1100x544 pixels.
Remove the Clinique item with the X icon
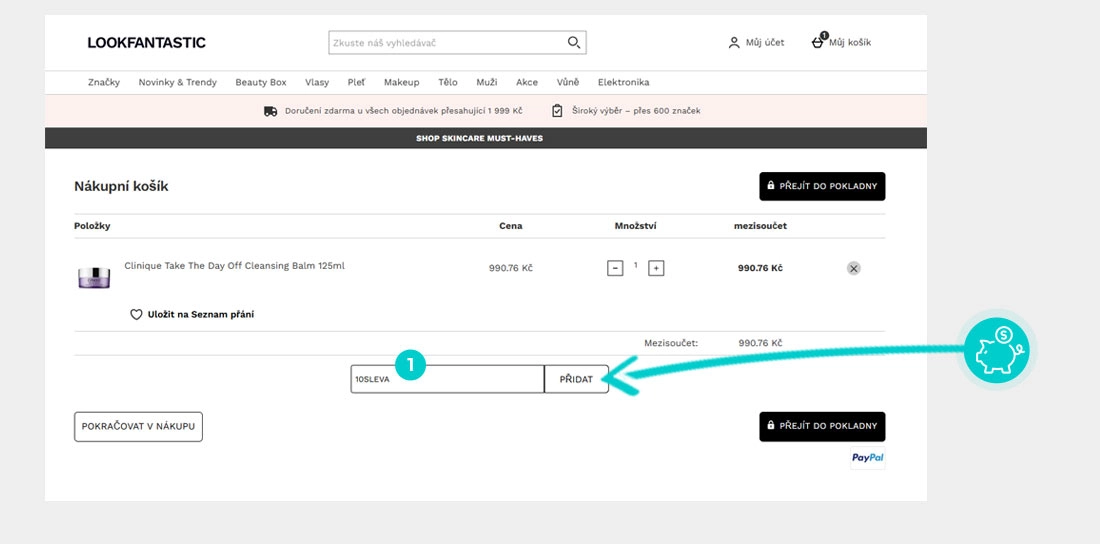853,268
